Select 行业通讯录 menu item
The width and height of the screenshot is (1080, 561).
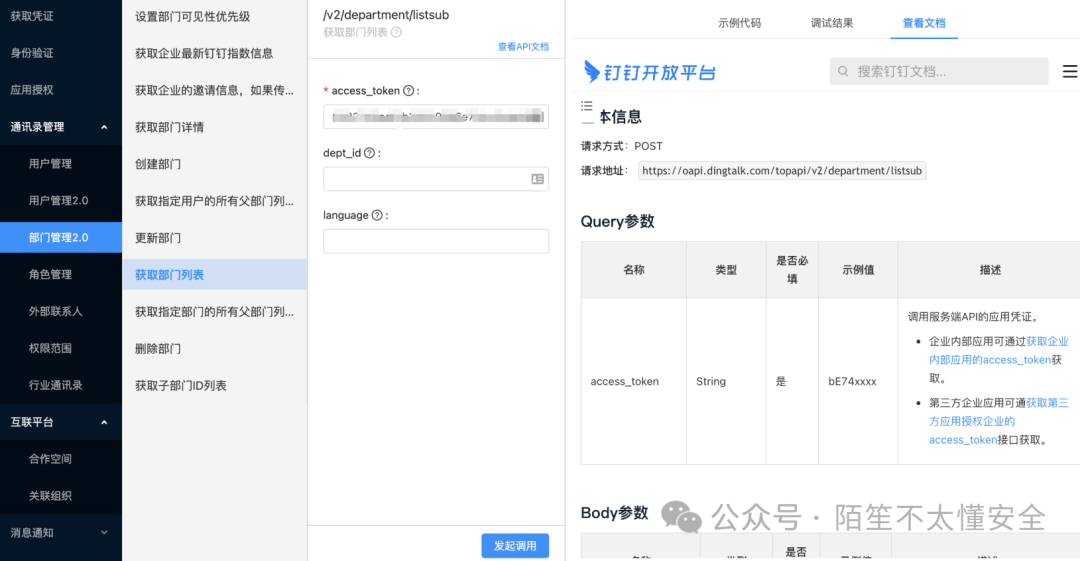click(61, 385)
